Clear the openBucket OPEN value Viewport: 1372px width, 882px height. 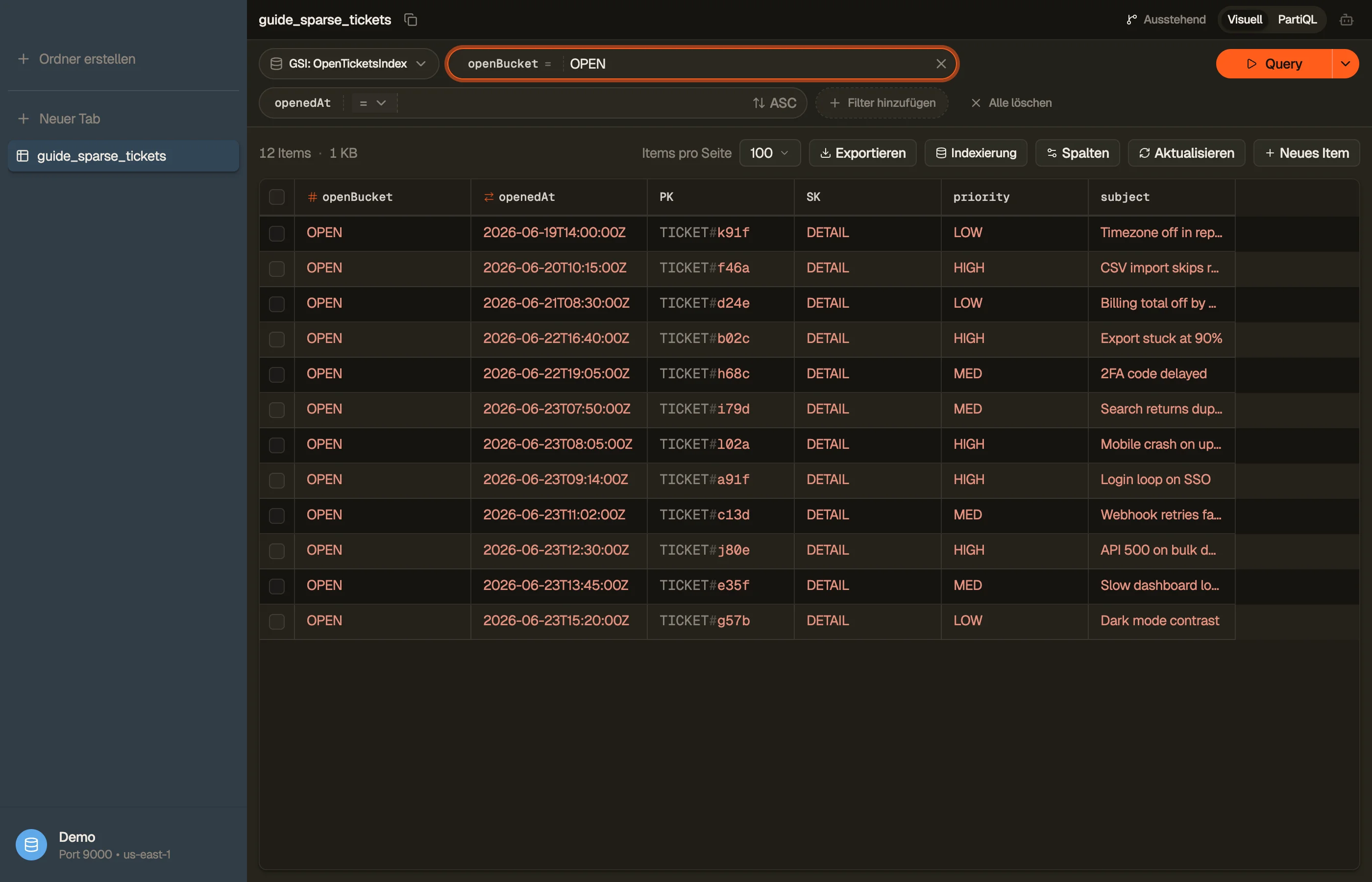(x=941, y=64)
